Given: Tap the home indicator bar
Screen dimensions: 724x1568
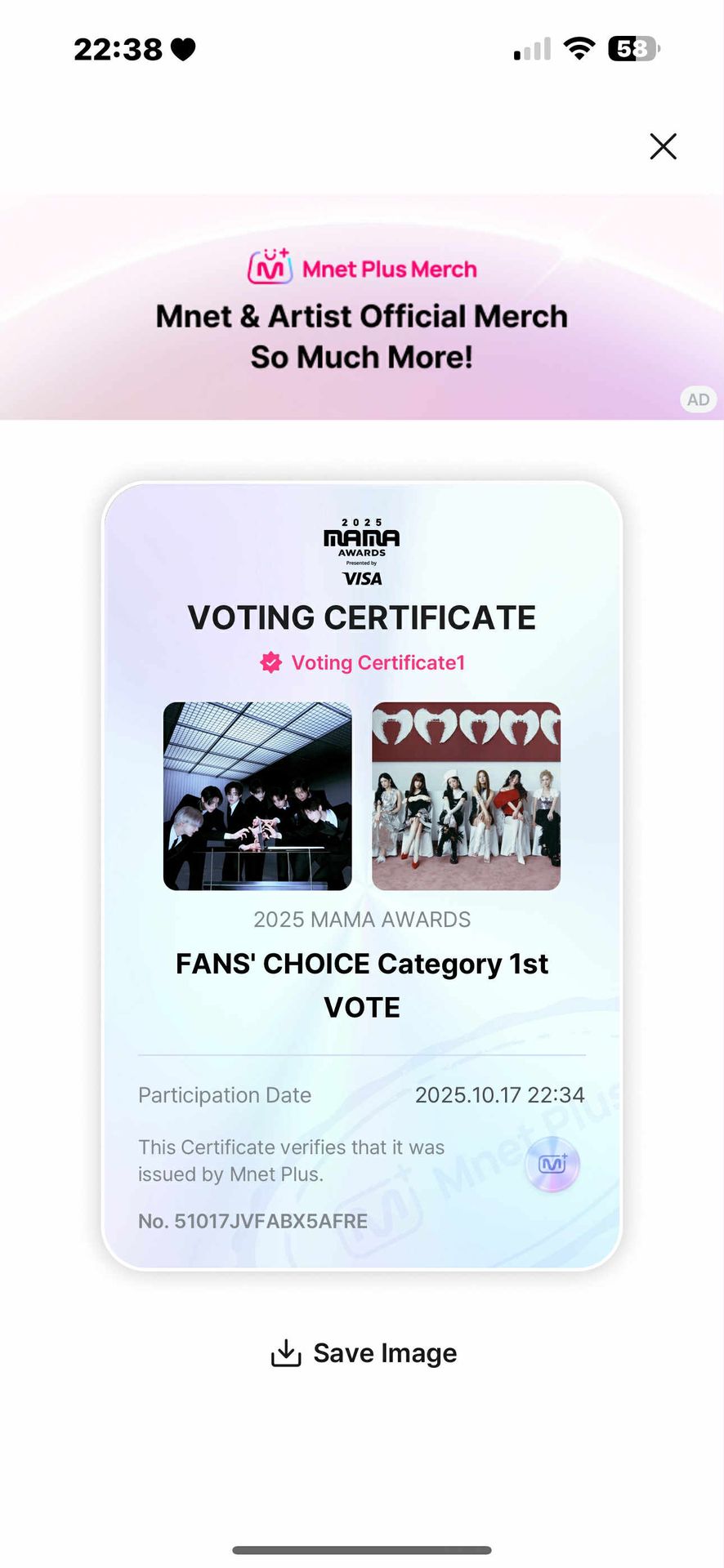Looking at the screenshot, I should pyautogui.click(x=361, y=1550).
